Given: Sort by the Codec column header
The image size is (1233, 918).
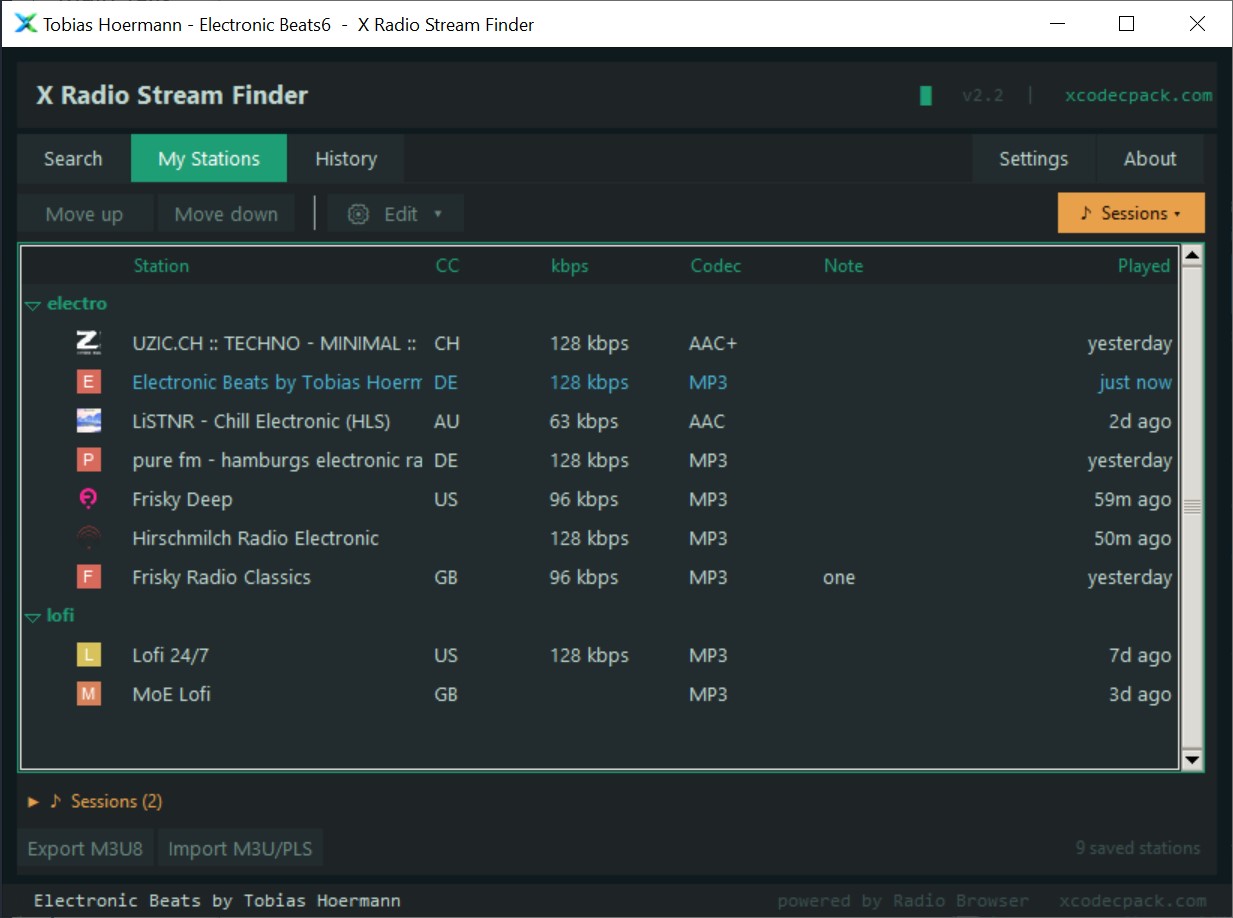Looking at the screenshot, I should (716, 266).
